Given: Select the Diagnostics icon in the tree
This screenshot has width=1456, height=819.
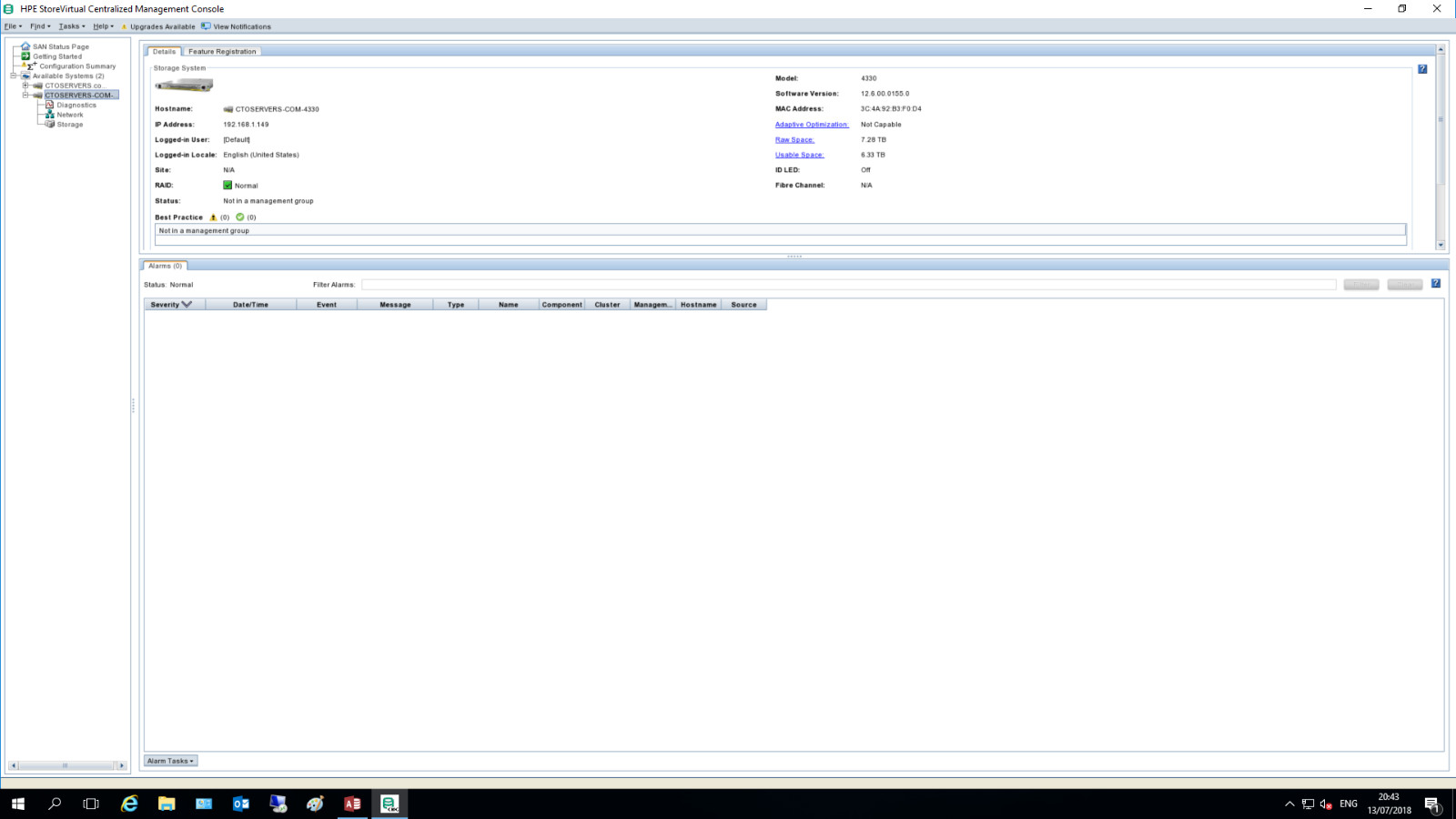Looking at the screenshot, I should pos(50,105).
